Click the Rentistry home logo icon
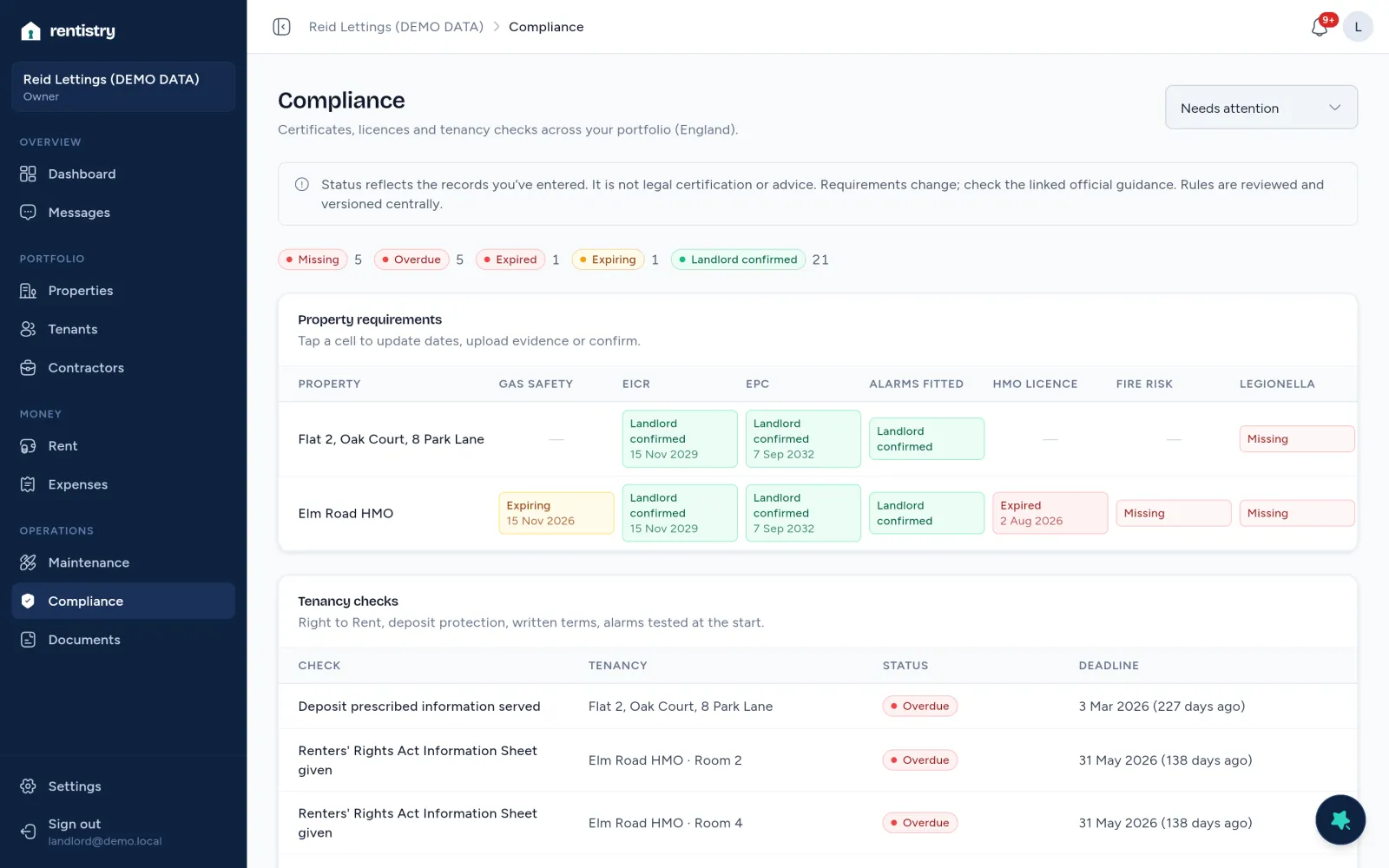The width and height of the screenshot is (1389, 868). click(x=30, y=31)
